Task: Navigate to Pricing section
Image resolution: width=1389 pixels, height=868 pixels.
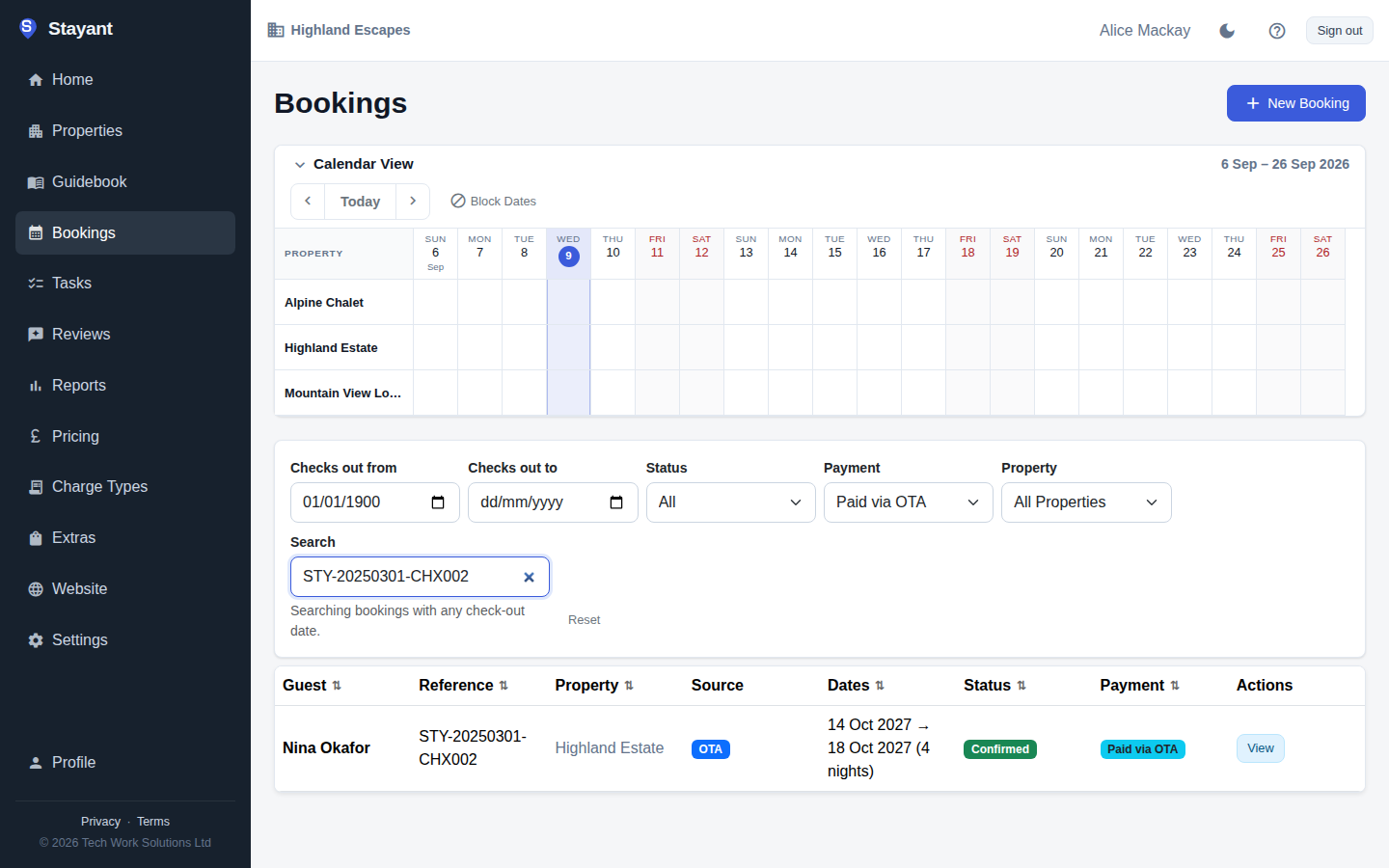Action: coord(125,437)
